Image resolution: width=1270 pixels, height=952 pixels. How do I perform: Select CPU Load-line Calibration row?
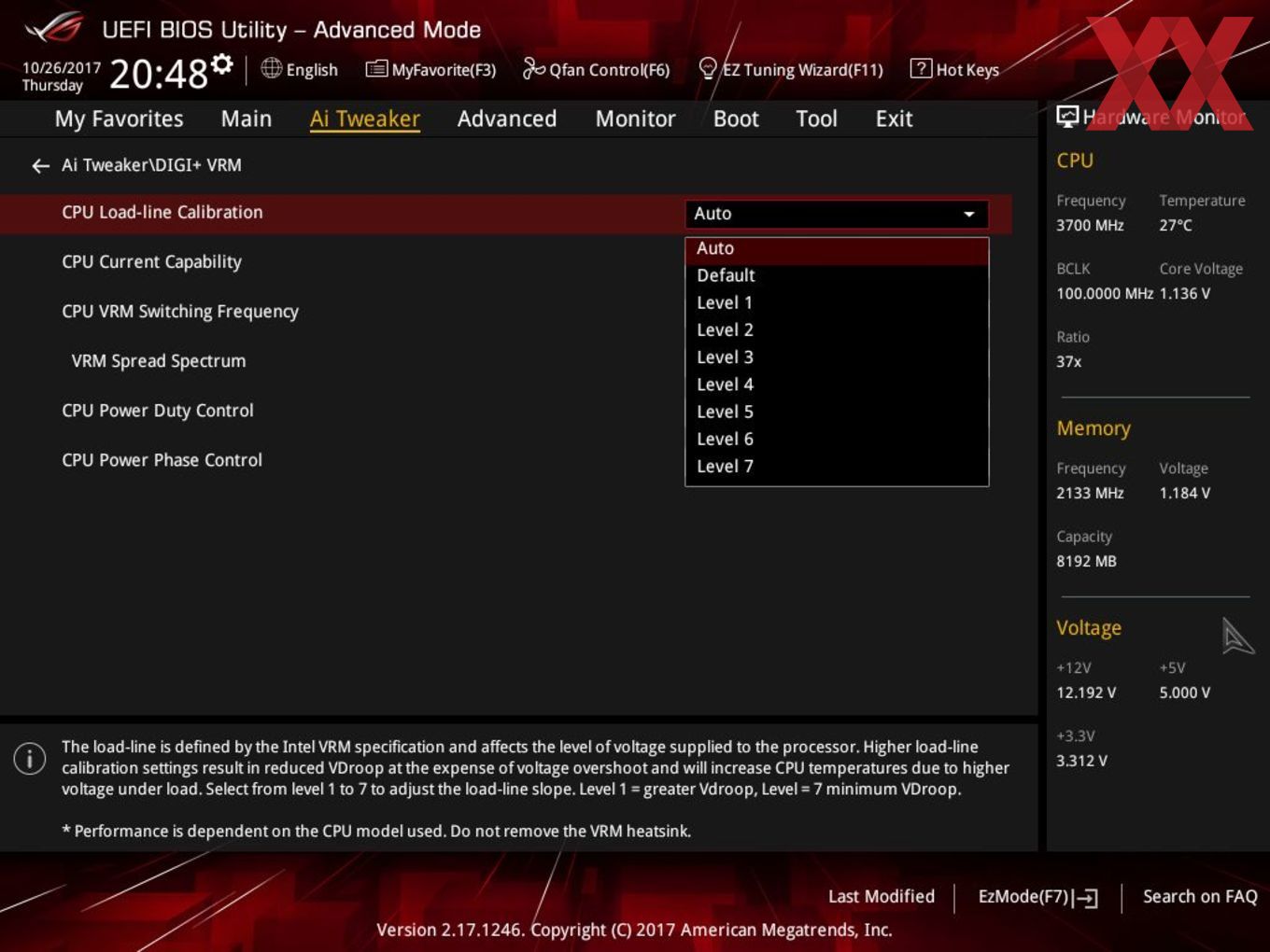click(x=506, y=214)
